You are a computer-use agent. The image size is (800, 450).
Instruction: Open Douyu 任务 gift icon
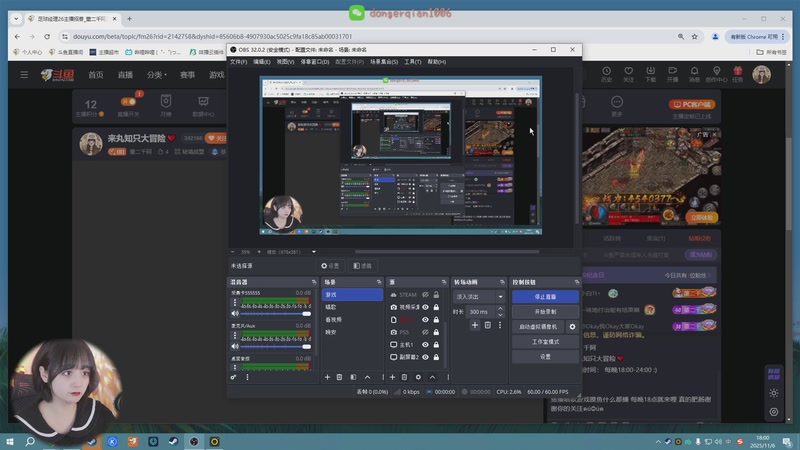[738, 74]
